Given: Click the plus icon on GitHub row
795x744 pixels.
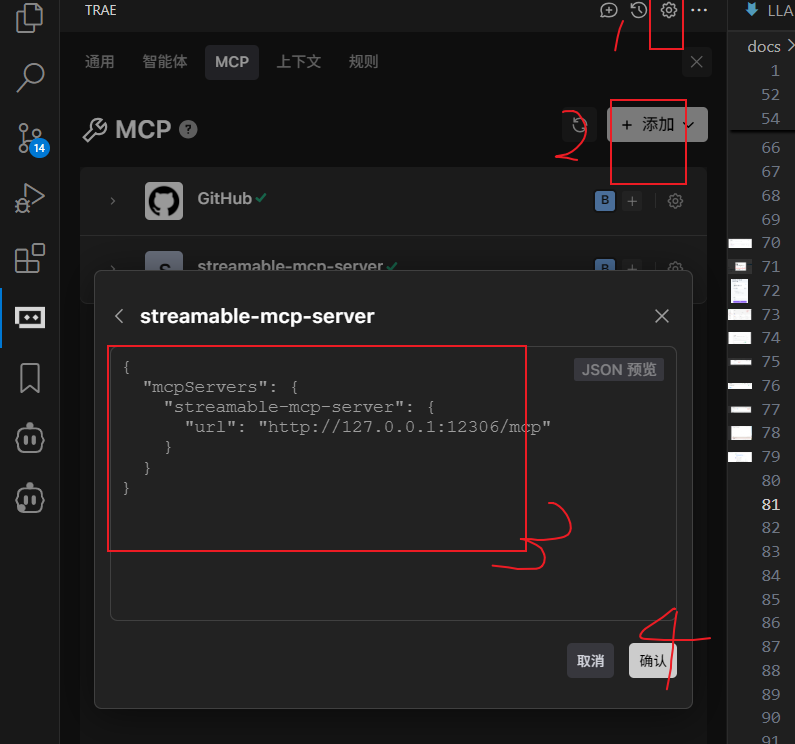Looking at the screenshot, I should point(632,201).
